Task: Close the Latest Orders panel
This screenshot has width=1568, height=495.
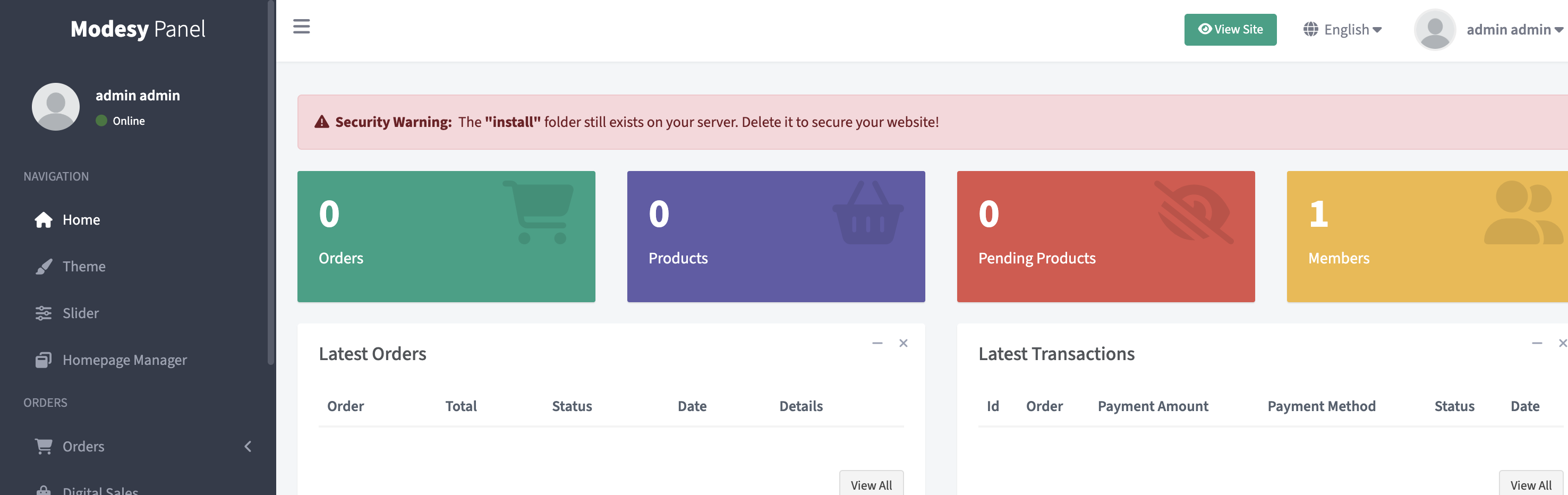Action: [x=904, y=344]
